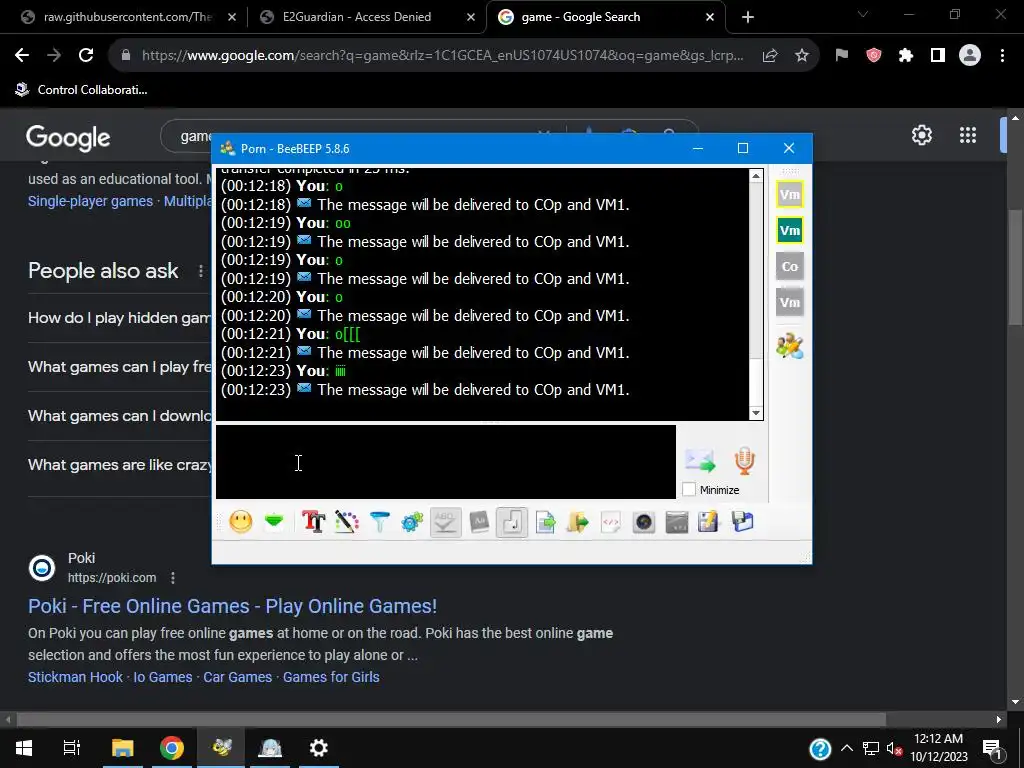1024x768 pixels.
Task: Toggle the Chrome side panel
Action: point(938,56)
